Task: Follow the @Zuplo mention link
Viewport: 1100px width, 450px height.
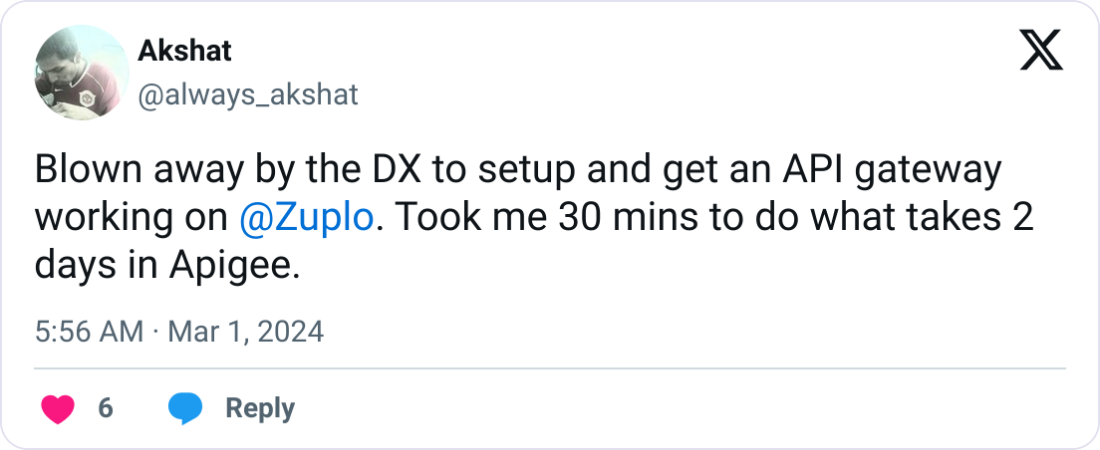Action: point(309,221)
